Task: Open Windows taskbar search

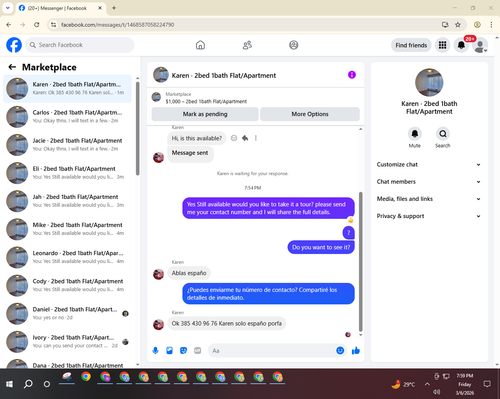Action: [28, 384]
